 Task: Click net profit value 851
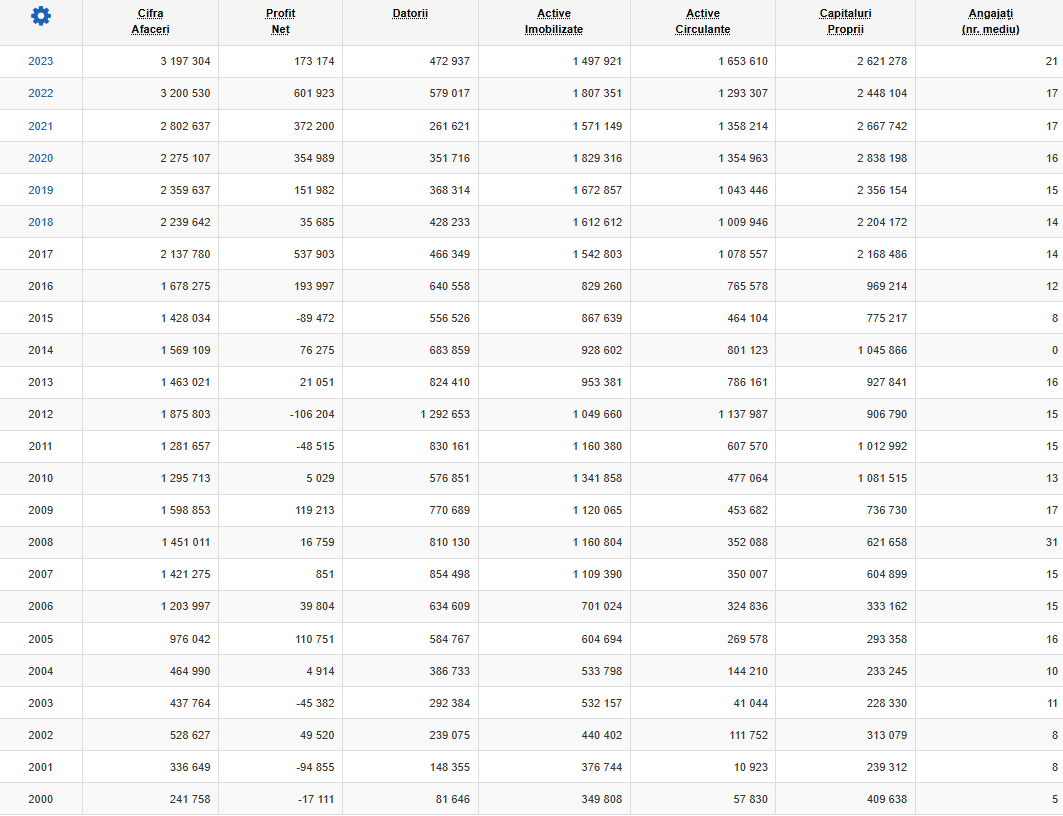[325, 574]
